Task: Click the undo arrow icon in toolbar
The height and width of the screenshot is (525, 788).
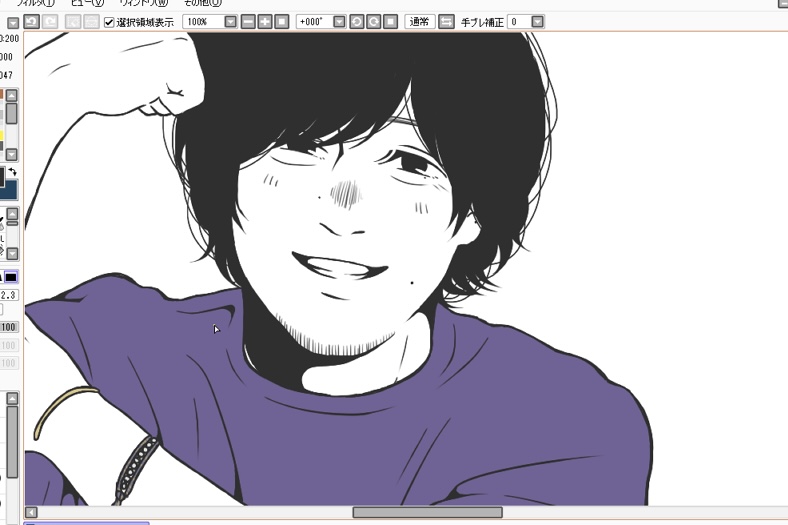Action: point(32,22)
